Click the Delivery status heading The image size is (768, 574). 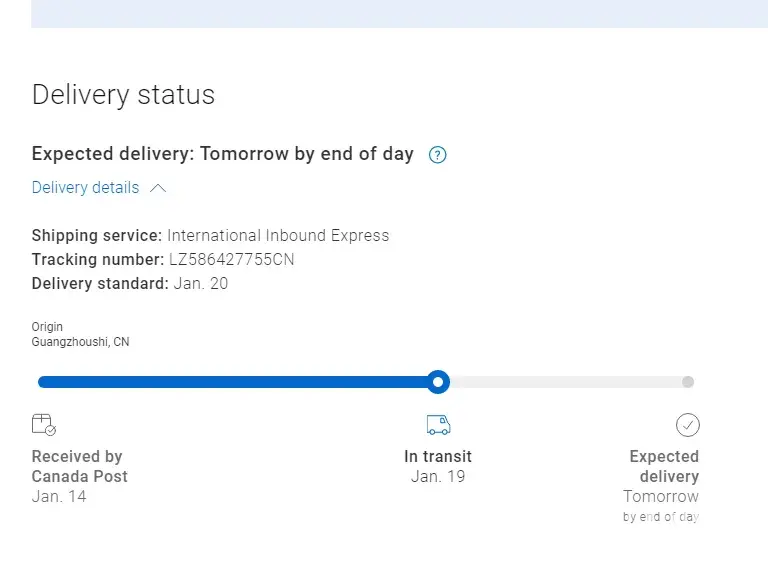pos(123,95)
